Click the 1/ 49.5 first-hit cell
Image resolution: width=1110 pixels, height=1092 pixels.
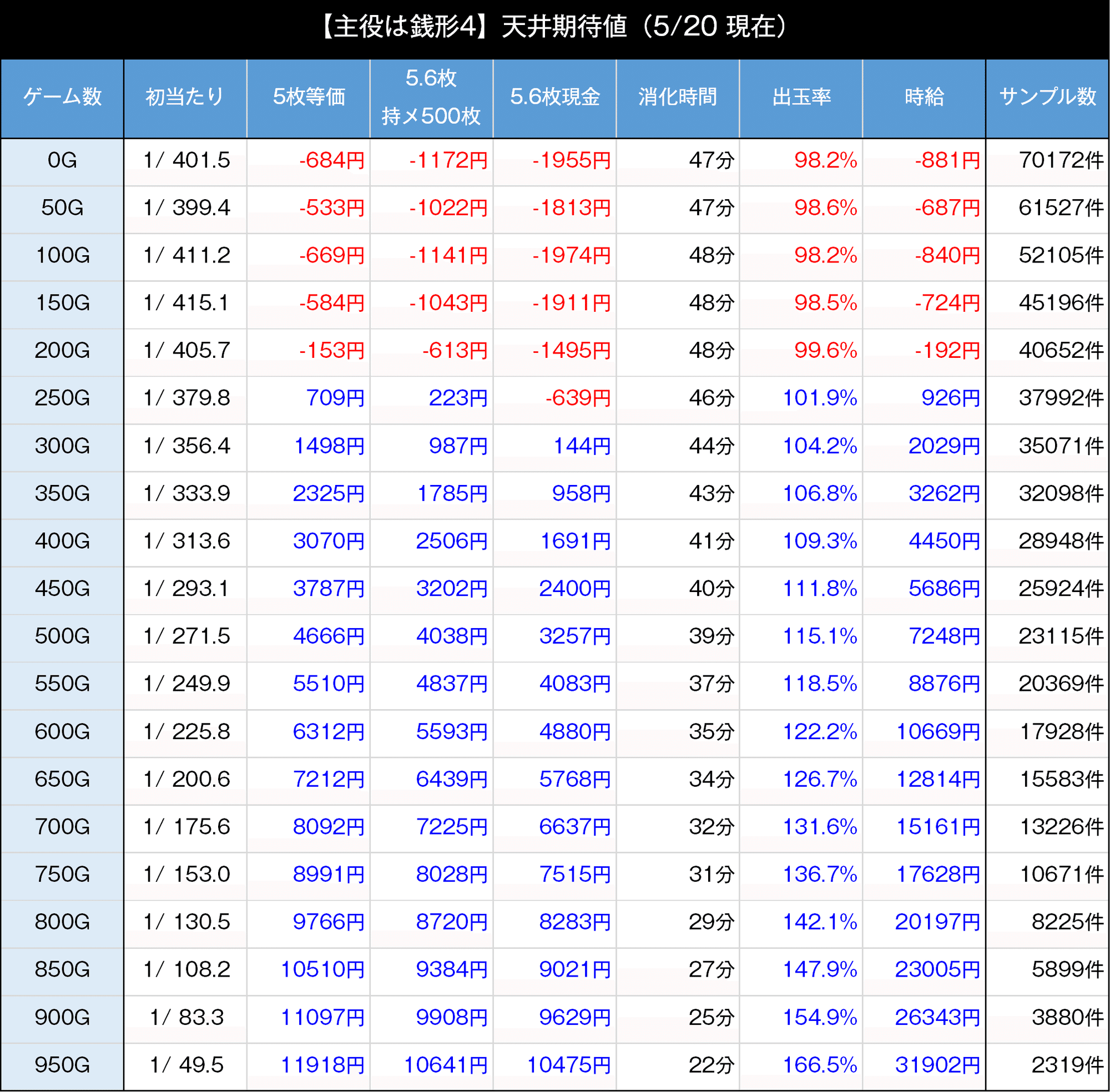(x=186, y=1065)
